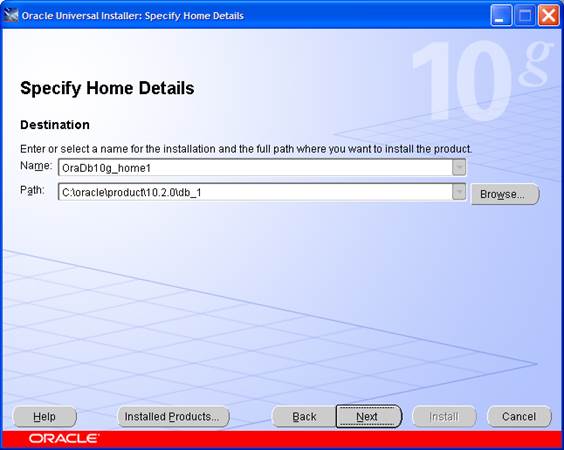Screen dimensions: 564x450
Task: View Installed Products...
Action: pos(173,417)
